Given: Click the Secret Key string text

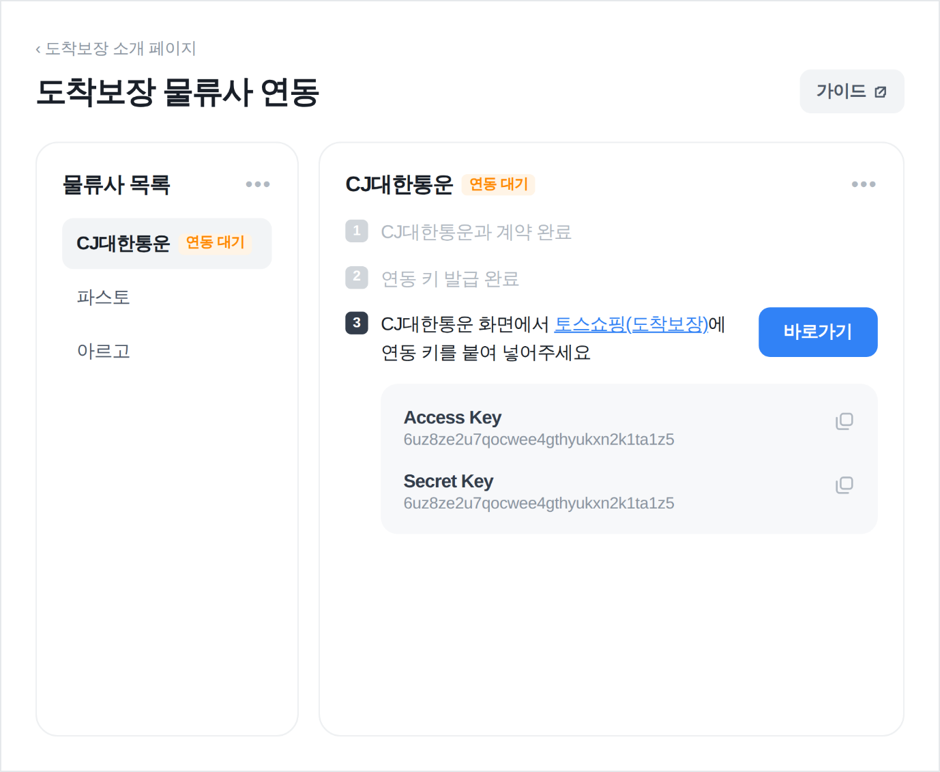Looking at the screenshot, I should [539, 503].
